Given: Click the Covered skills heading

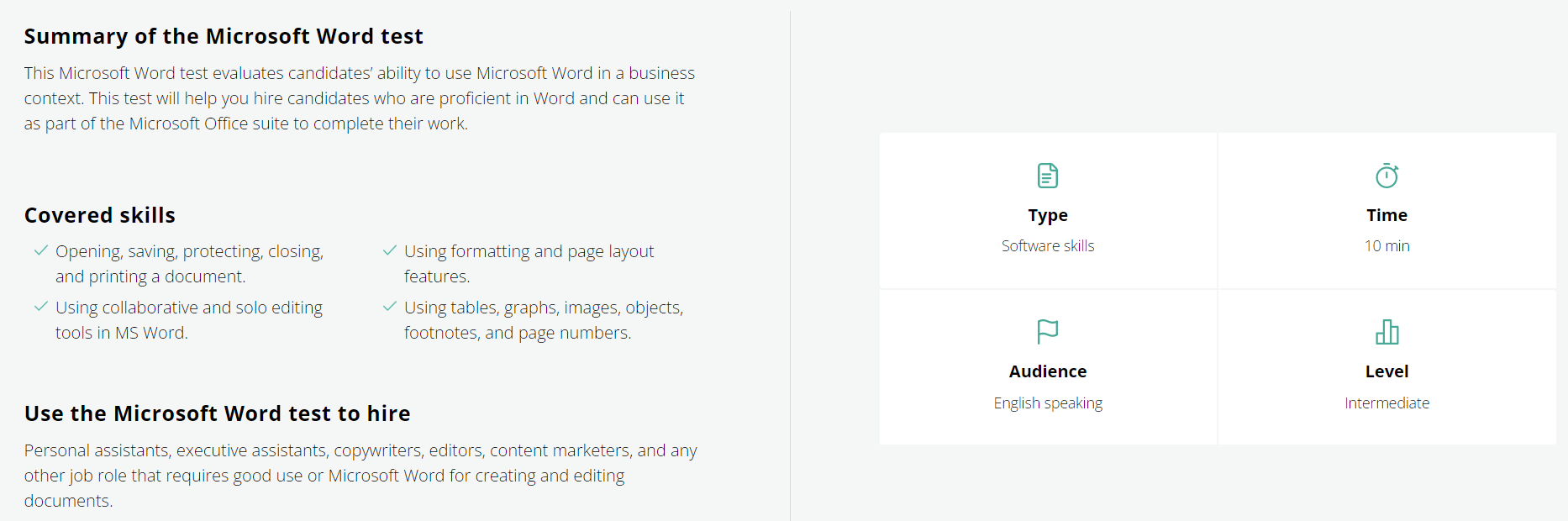Looking at the screenshot, I should 100,215.
